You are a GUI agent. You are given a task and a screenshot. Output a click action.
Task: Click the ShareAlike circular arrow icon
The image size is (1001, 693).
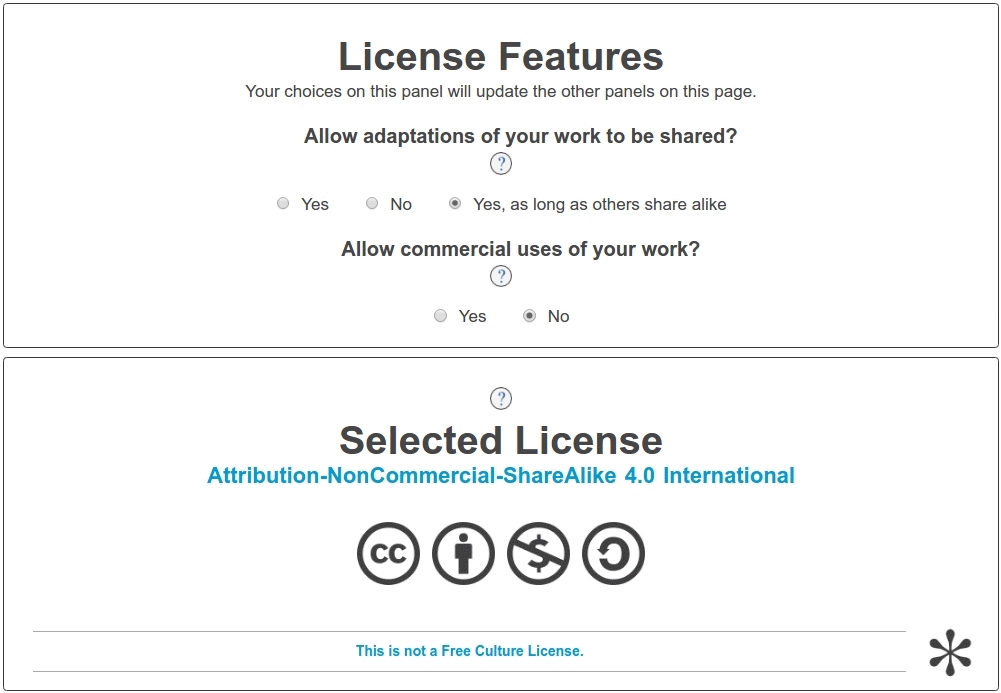(x=613, y=553)
